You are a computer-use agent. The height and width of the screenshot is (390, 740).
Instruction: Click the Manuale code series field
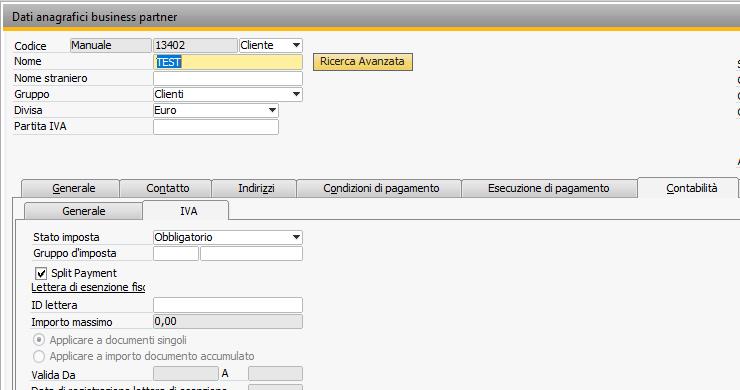[110, 45]
